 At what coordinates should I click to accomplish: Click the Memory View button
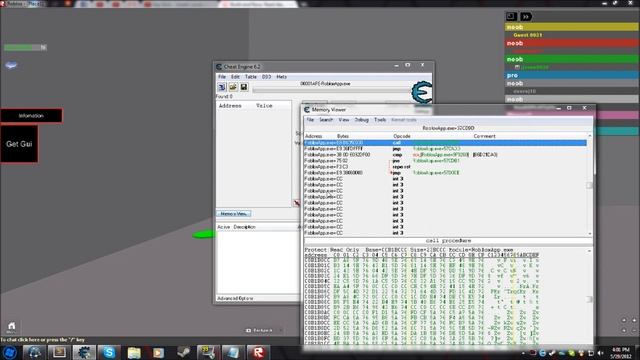tap(233, 214)
